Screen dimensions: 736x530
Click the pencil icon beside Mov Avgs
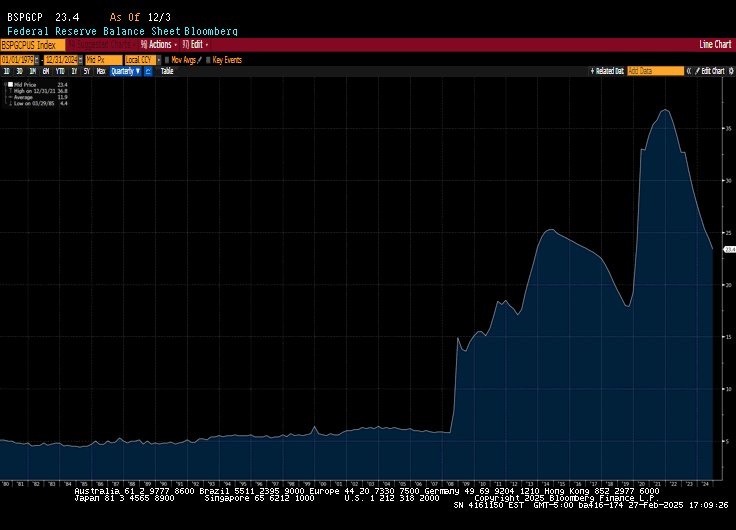pyautogui.click(x=199, y=60)
